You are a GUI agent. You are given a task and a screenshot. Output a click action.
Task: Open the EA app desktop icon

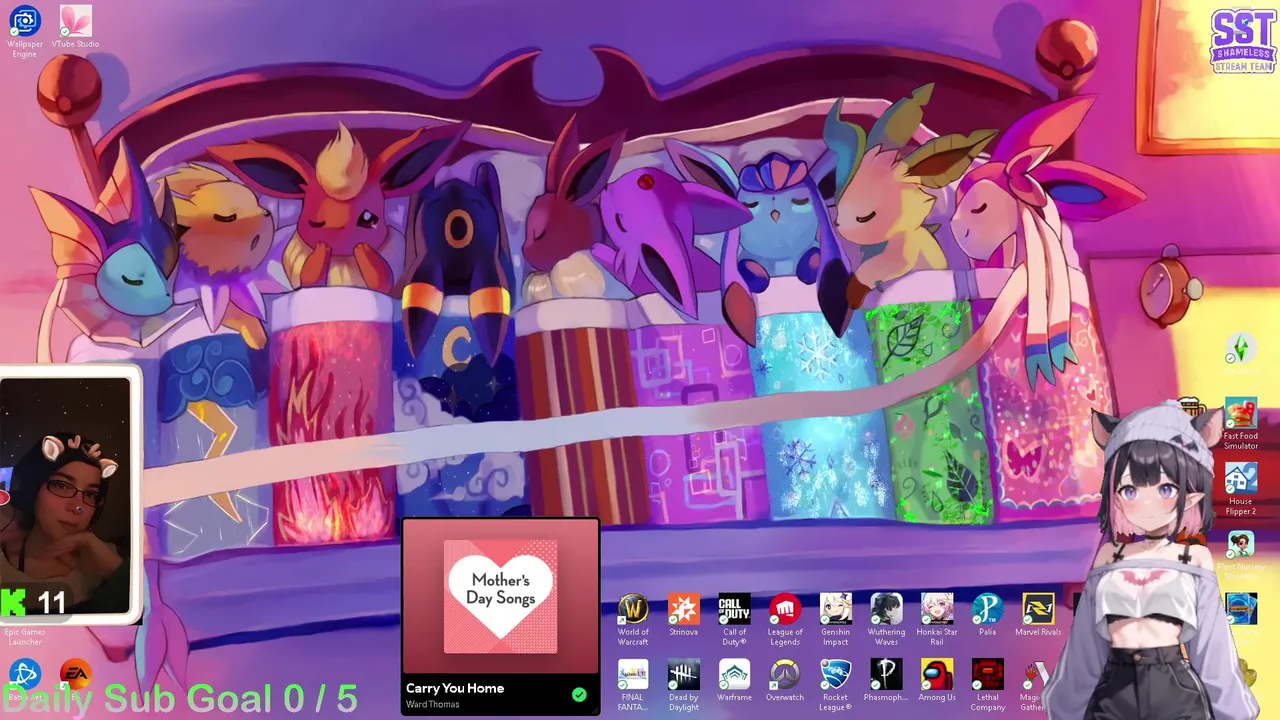(75, 674)
